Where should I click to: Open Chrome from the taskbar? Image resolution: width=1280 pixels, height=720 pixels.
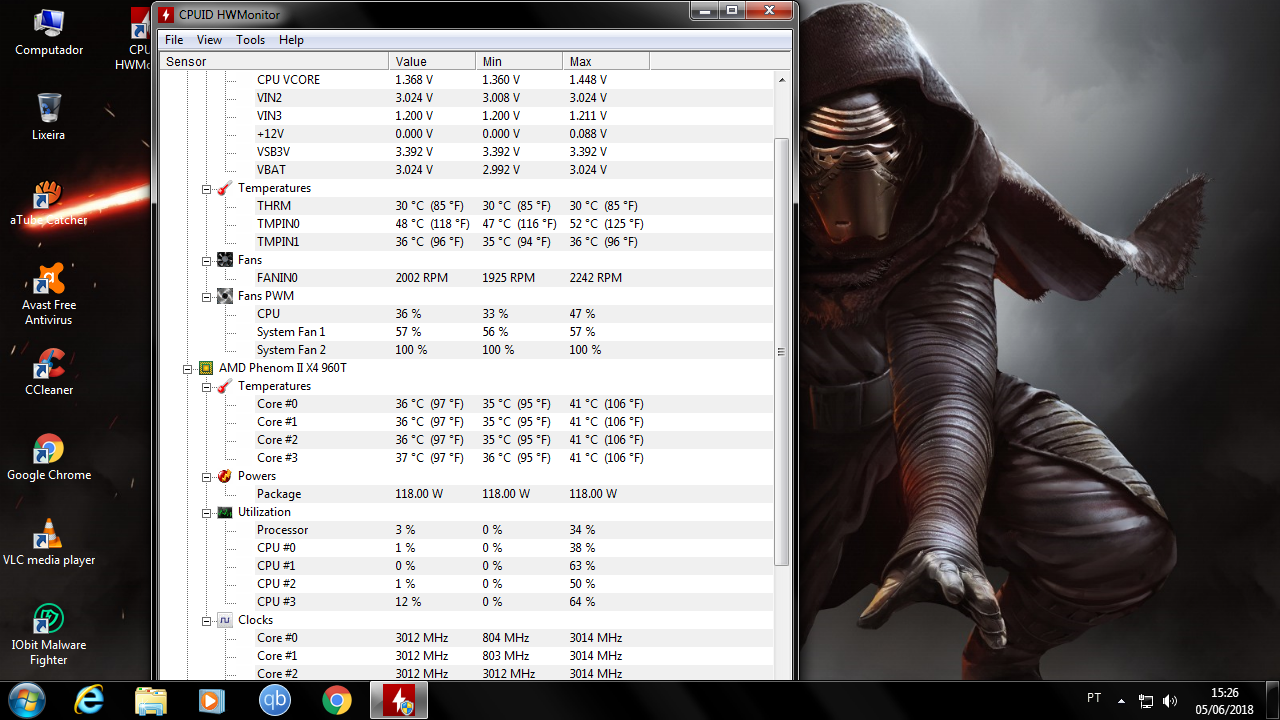(x=337, y=700)
